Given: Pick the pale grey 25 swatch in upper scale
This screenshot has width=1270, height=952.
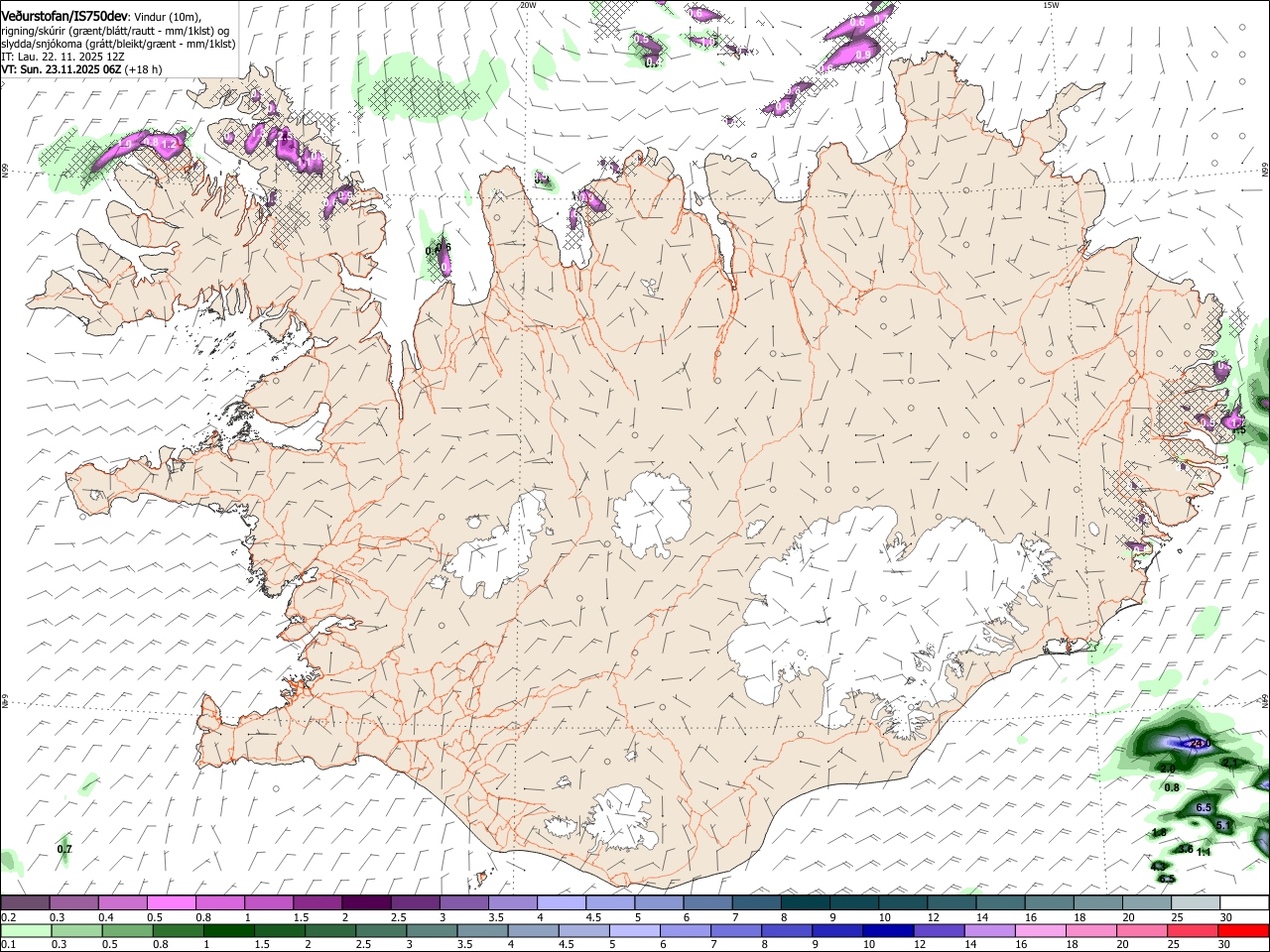Looking at the screenshot, I should point(1197,902).
